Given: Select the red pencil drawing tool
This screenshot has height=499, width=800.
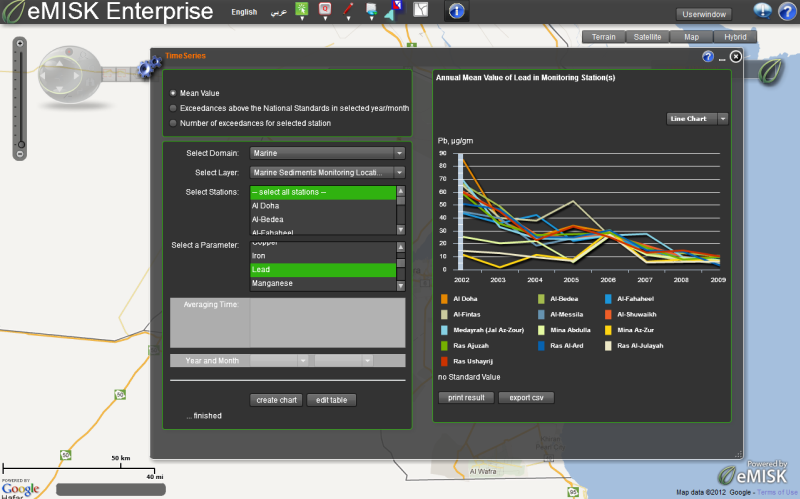Looking at the screenshot, I should coord(348,8).
